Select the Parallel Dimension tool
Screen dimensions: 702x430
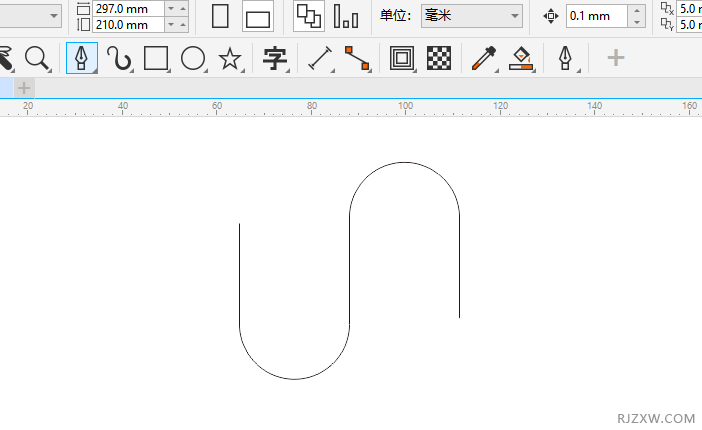coord(320,59)
